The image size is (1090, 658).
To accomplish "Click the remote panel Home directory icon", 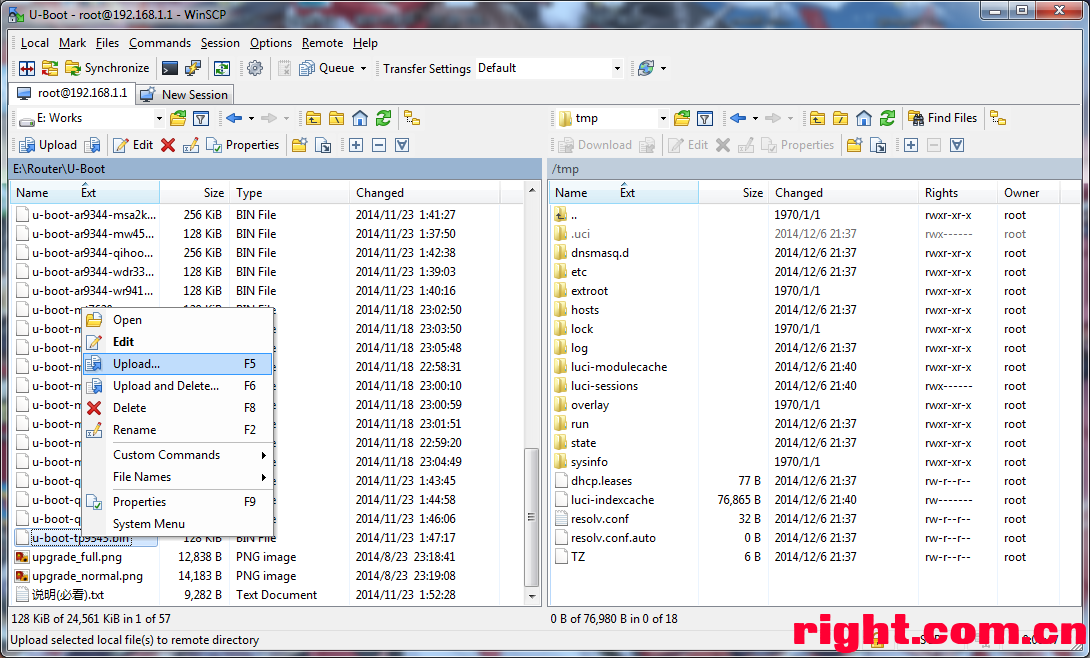I will [863, 119].
